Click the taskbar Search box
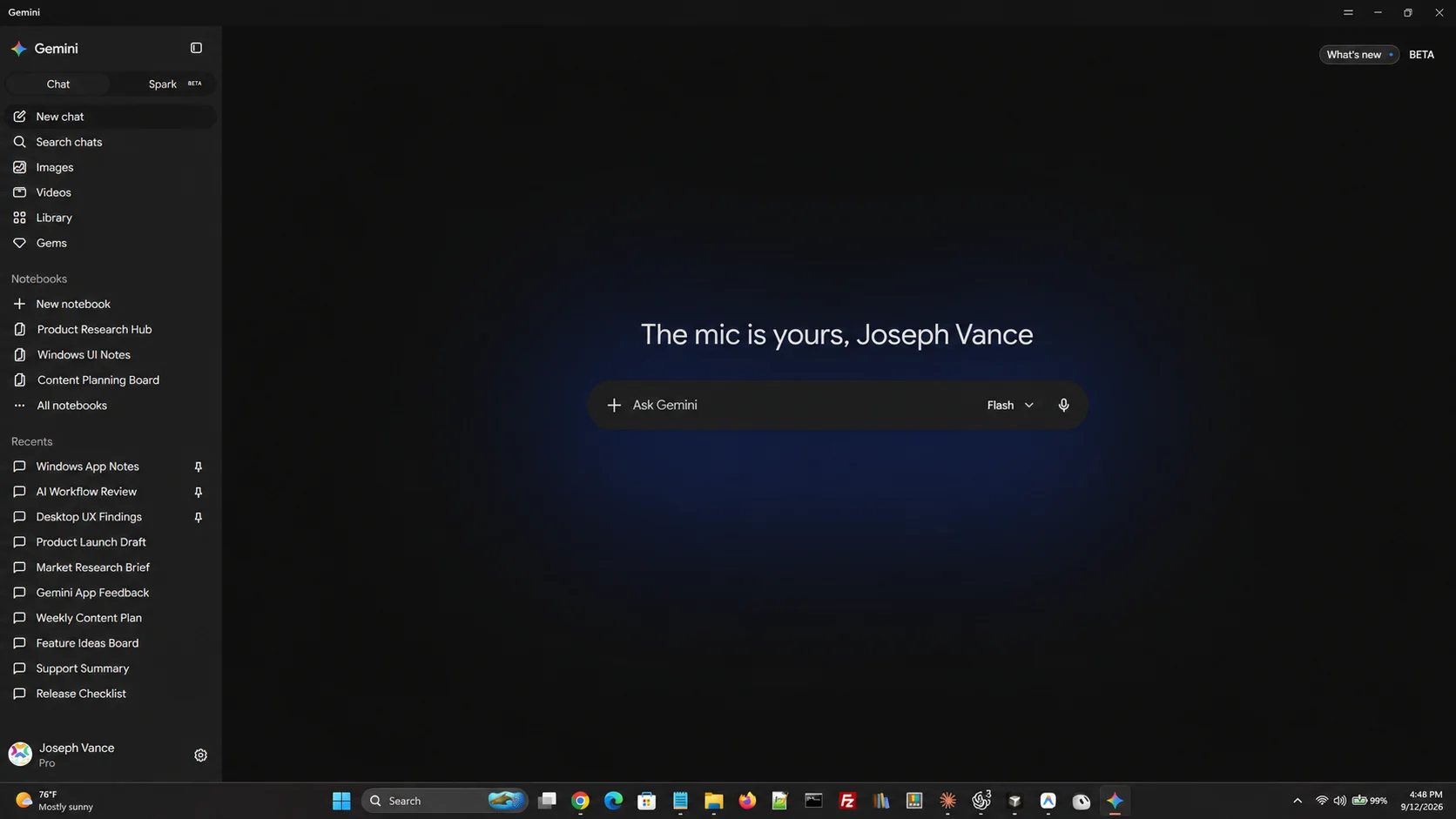Screen dimensions: 1456x819 tap(444, 801)
